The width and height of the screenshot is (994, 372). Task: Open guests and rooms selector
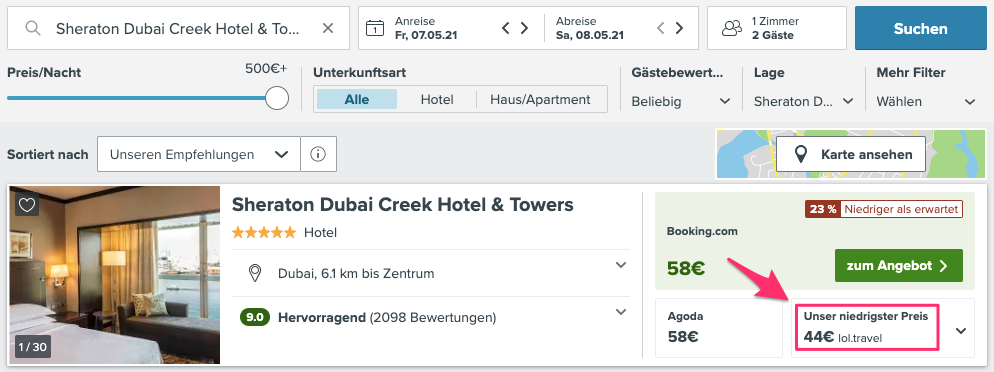click(777, 28)
